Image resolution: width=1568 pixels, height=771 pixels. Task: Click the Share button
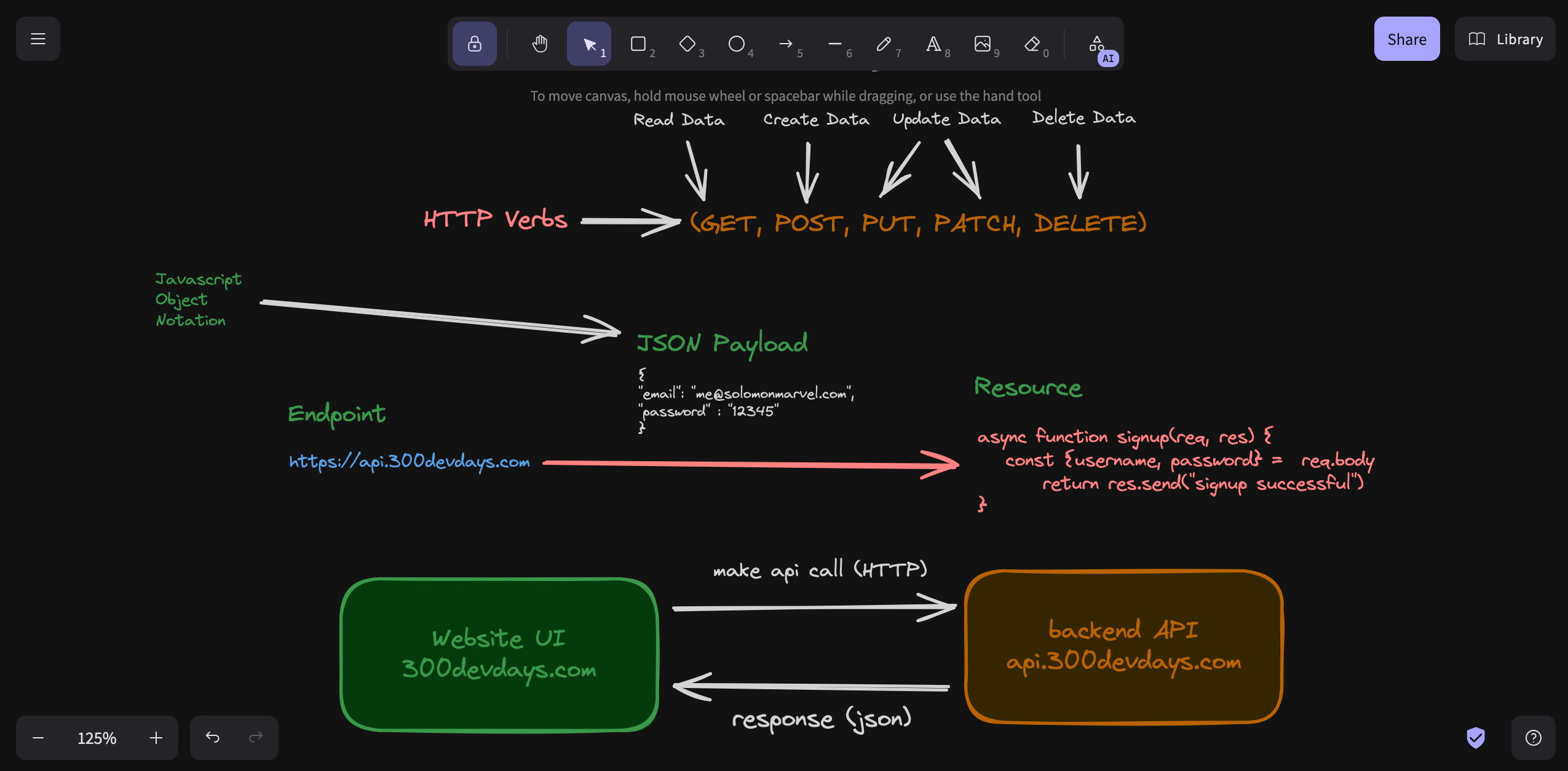click(1406, 39)
